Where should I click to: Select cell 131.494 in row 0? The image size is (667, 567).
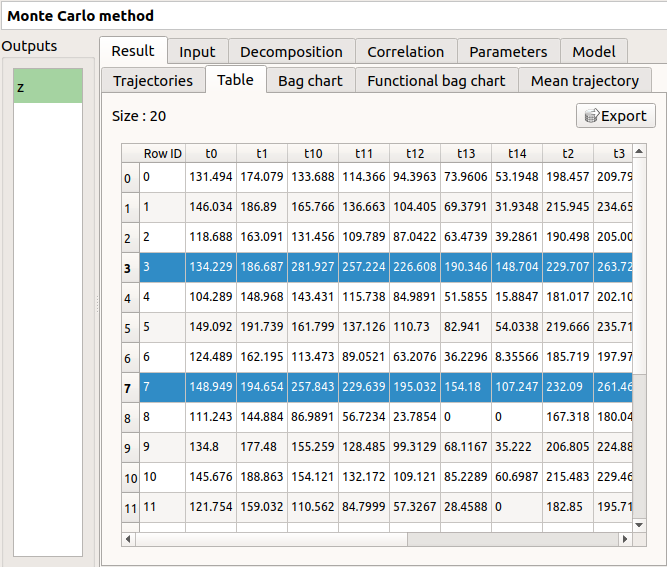[211, 179]
